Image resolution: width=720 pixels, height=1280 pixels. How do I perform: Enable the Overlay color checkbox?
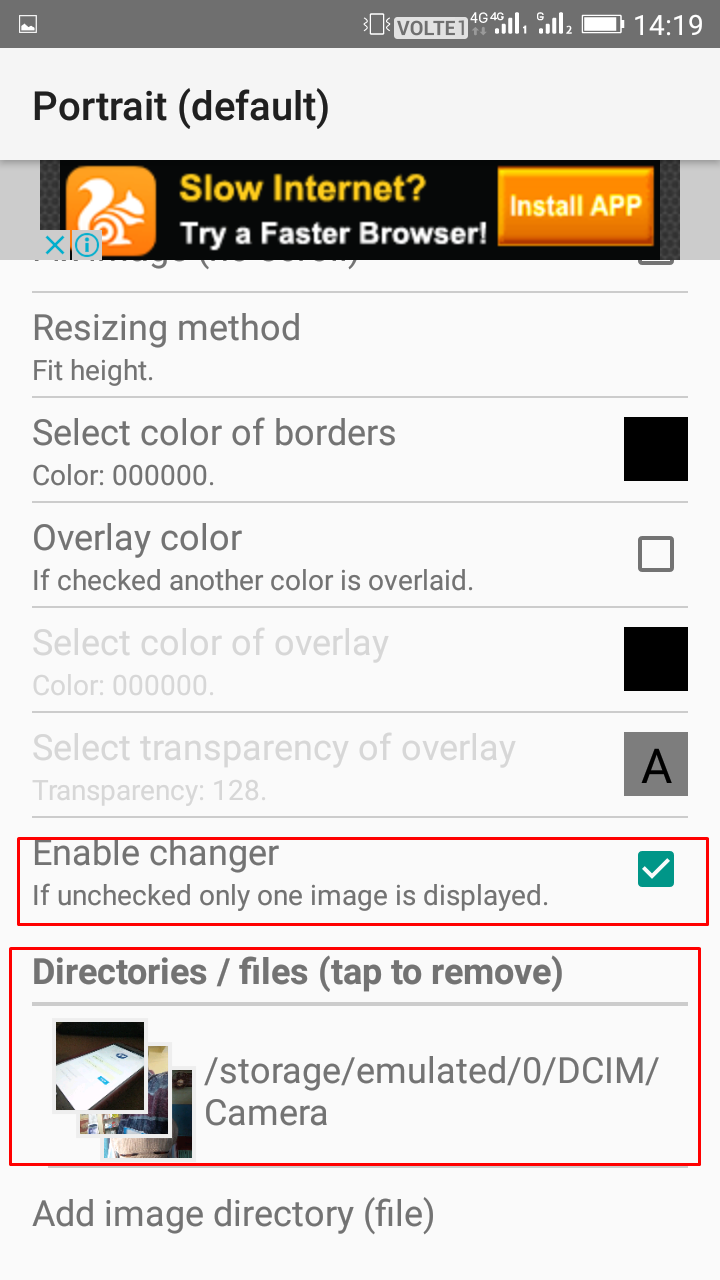[x=656, y=554]
